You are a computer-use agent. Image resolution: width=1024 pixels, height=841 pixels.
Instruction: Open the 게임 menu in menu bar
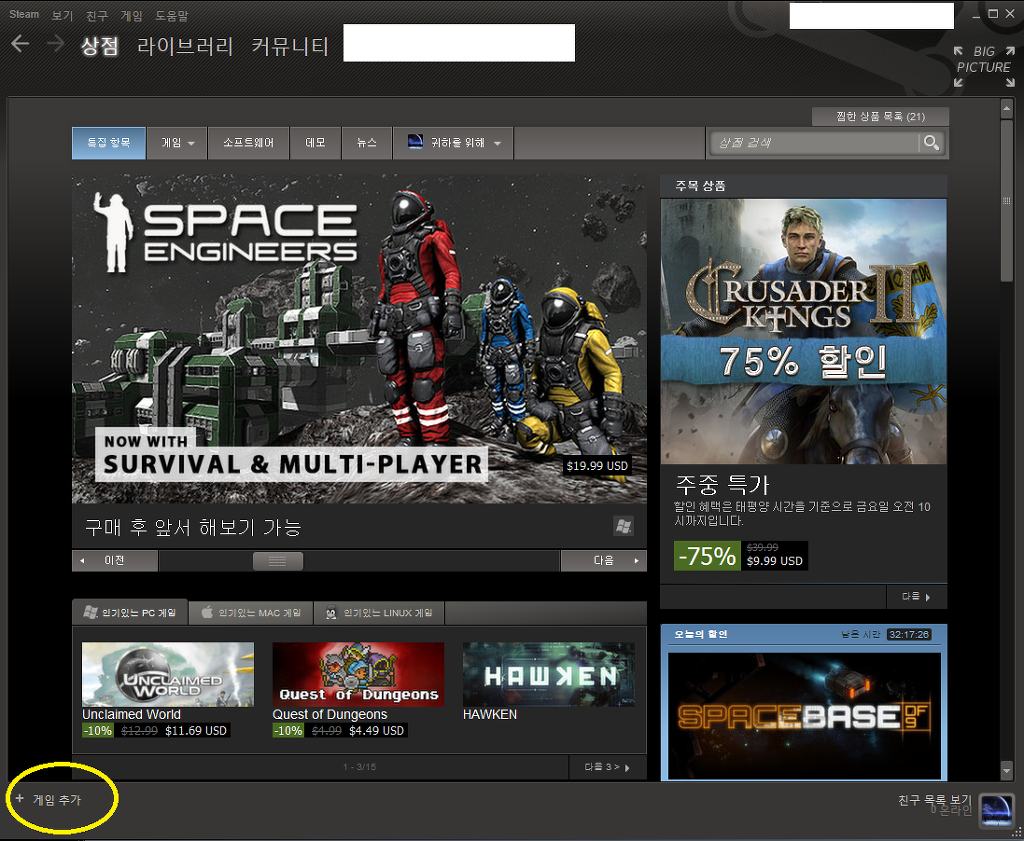click(131, 15)
